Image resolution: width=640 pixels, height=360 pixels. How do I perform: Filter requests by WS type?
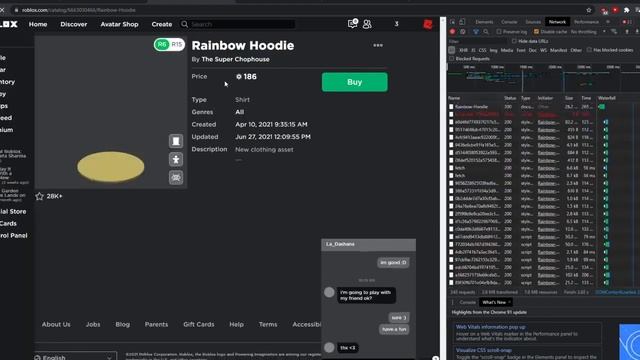point(543,50)
